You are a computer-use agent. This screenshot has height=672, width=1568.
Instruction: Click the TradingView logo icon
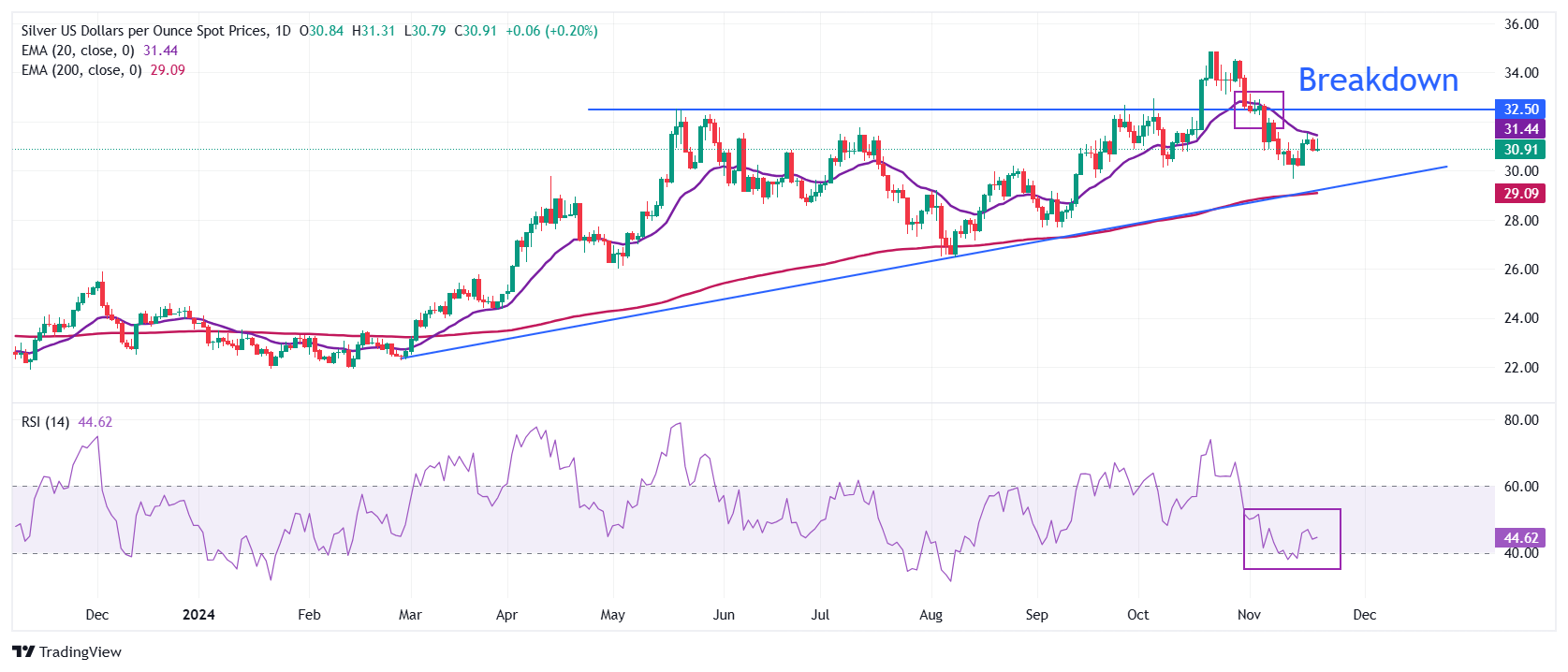23,651
